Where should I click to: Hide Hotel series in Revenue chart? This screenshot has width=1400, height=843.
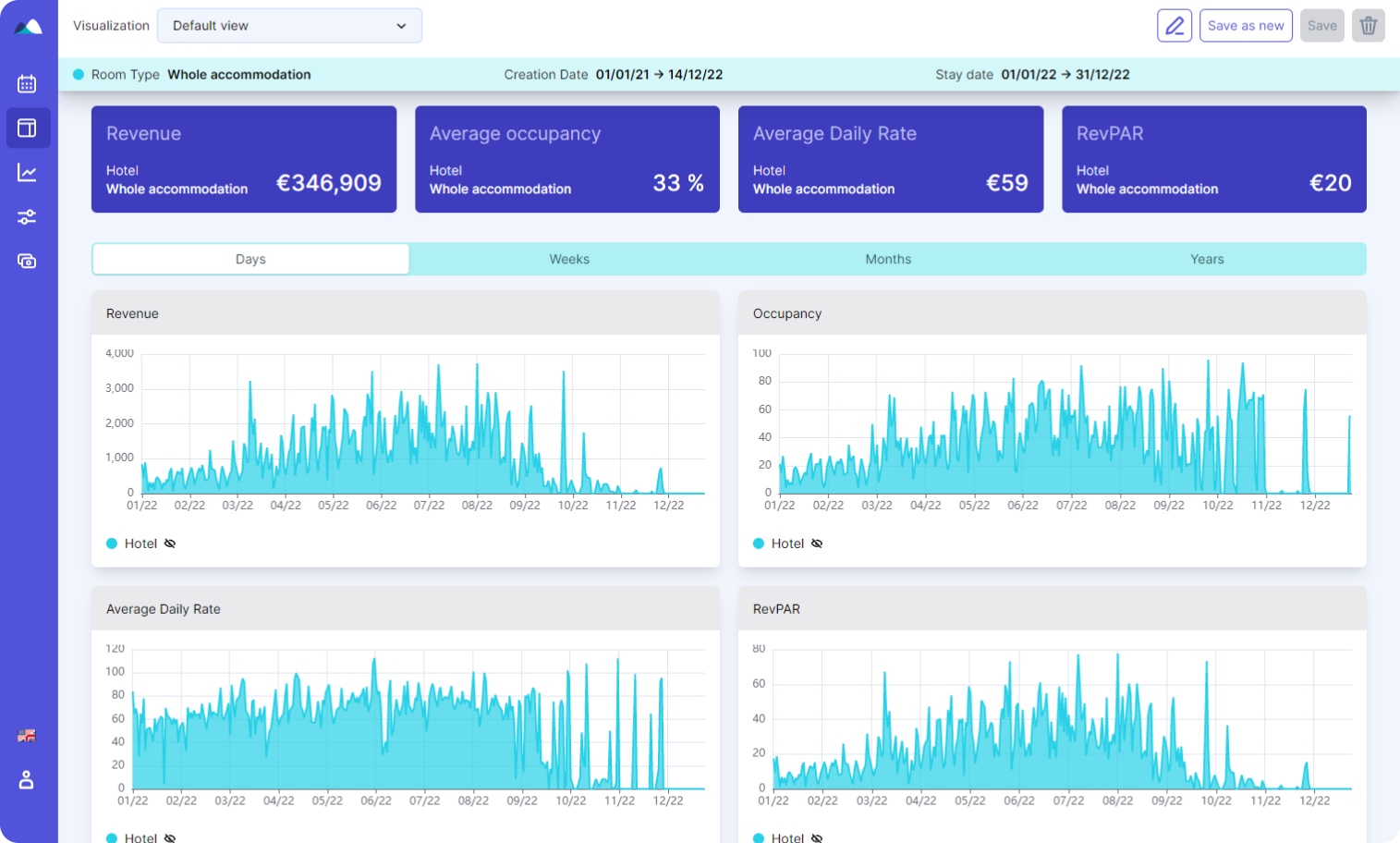tap(170, 544)
